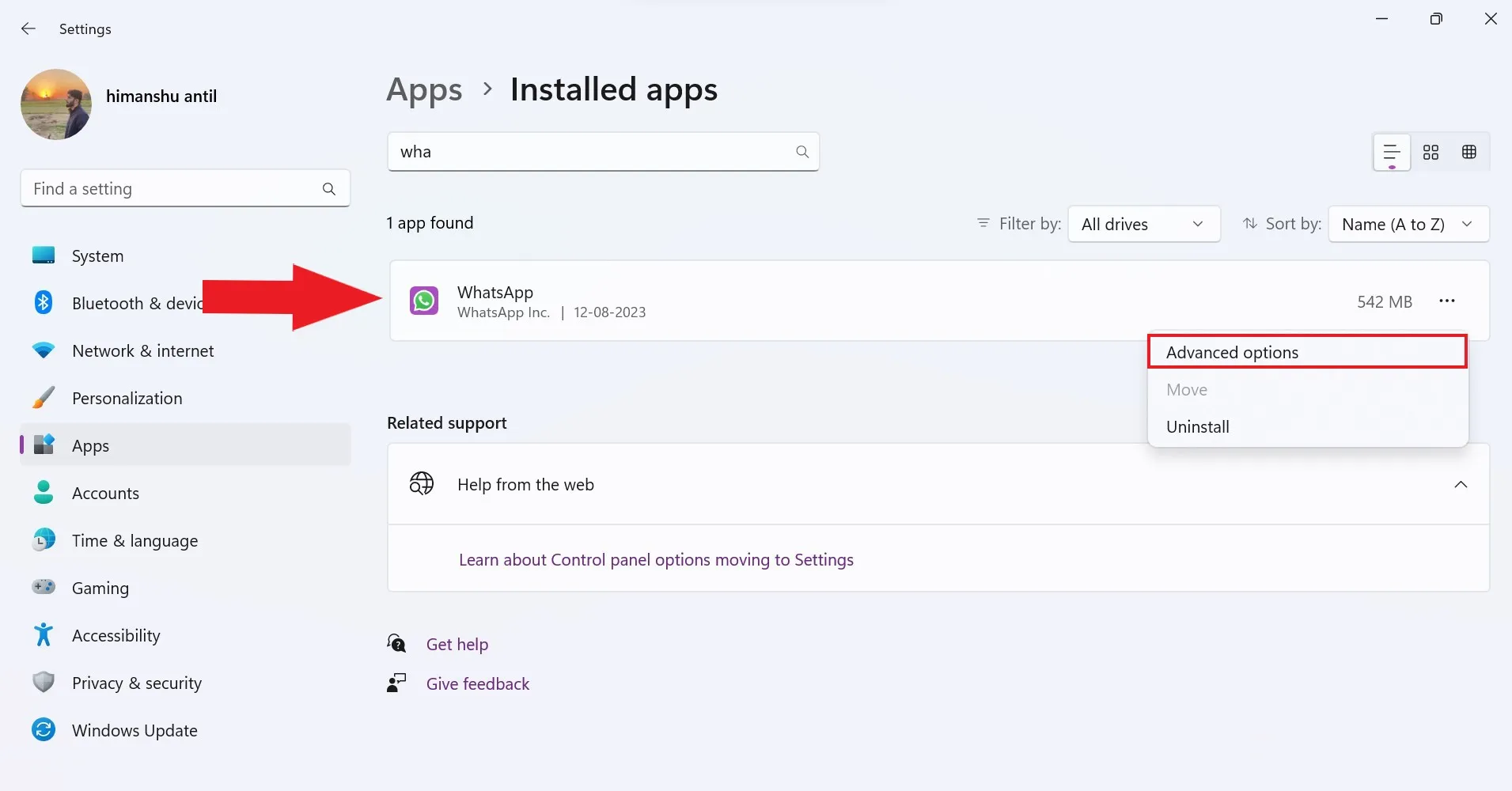Select the Bluetooth & devices icon
Image resolution: width=1512 pixels, height=791 pixels.
point(44,302)
